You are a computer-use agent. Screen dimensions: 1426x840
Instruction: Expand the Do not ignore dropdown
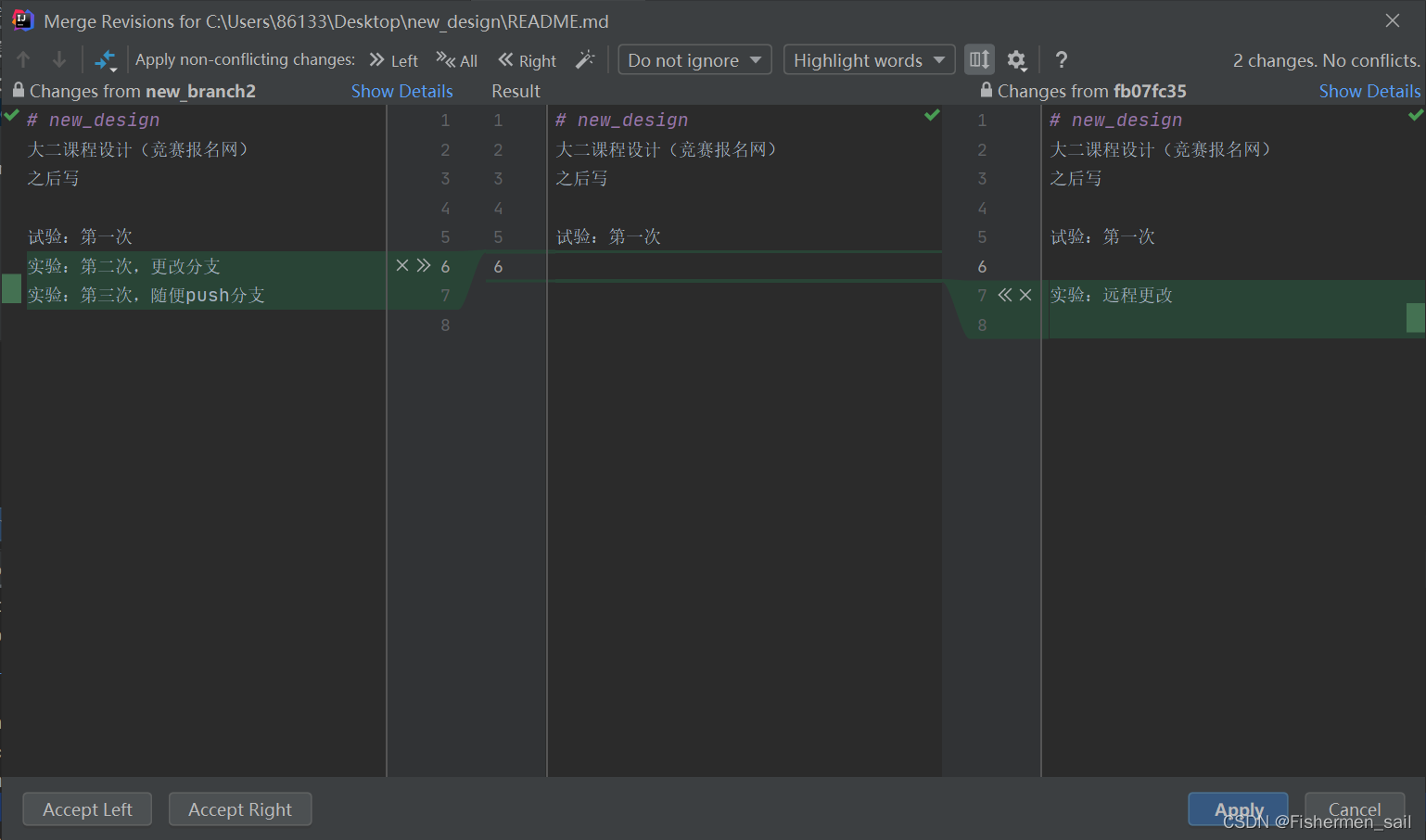point(694,60)
